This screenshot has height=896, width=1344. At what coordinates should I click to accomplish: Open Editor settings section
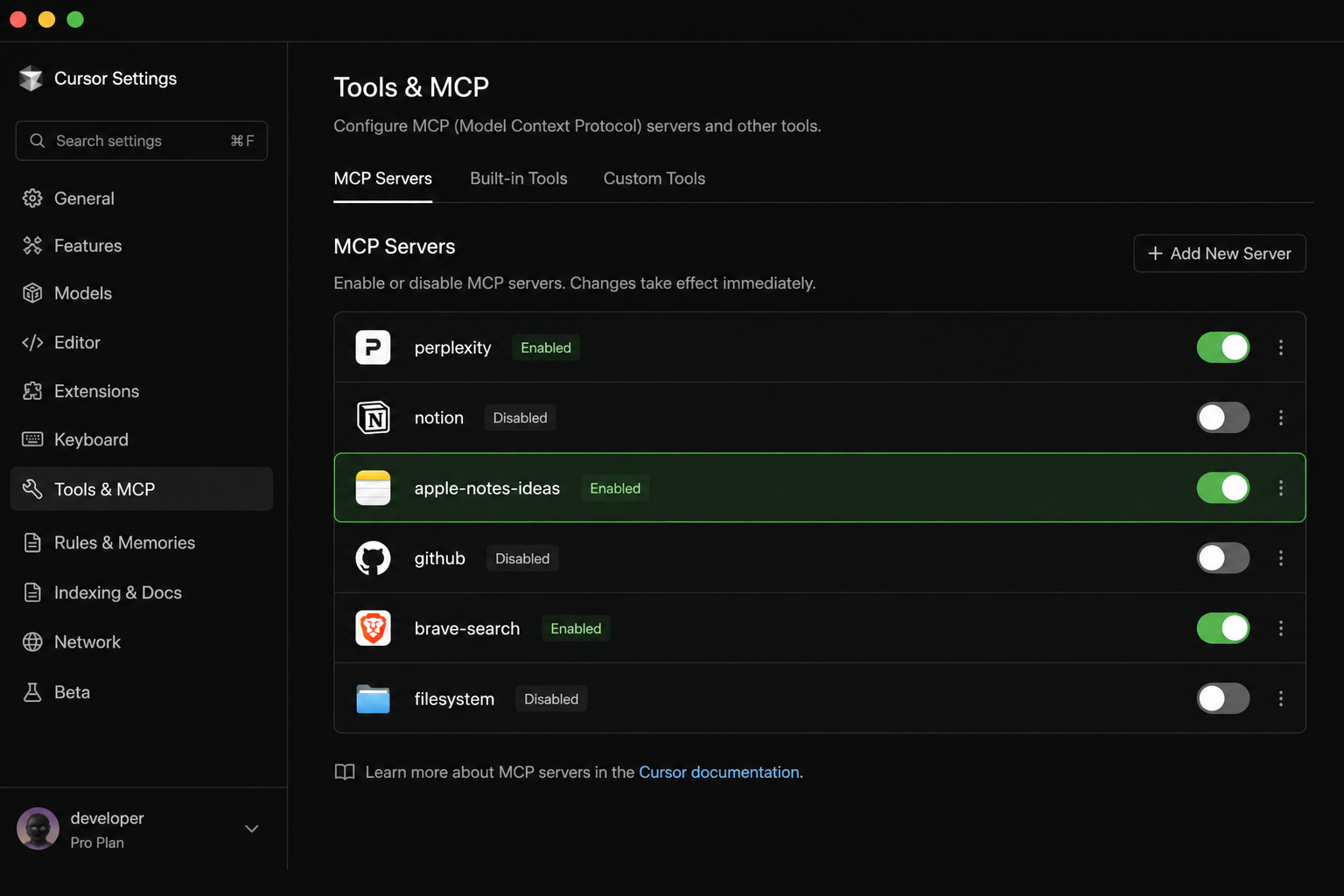click(142, 342)
